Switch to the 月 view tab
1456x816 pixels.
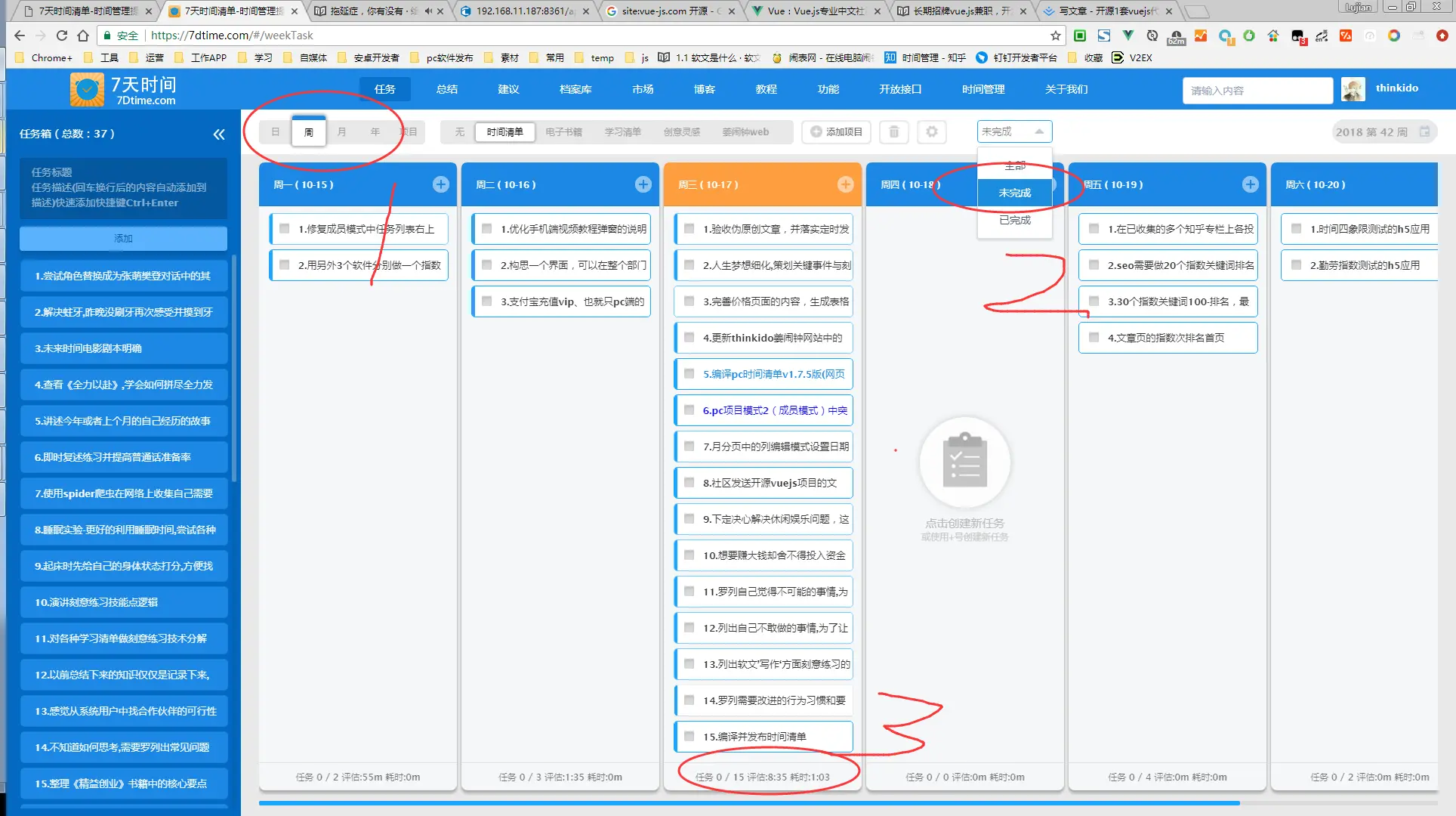[341, 131]
